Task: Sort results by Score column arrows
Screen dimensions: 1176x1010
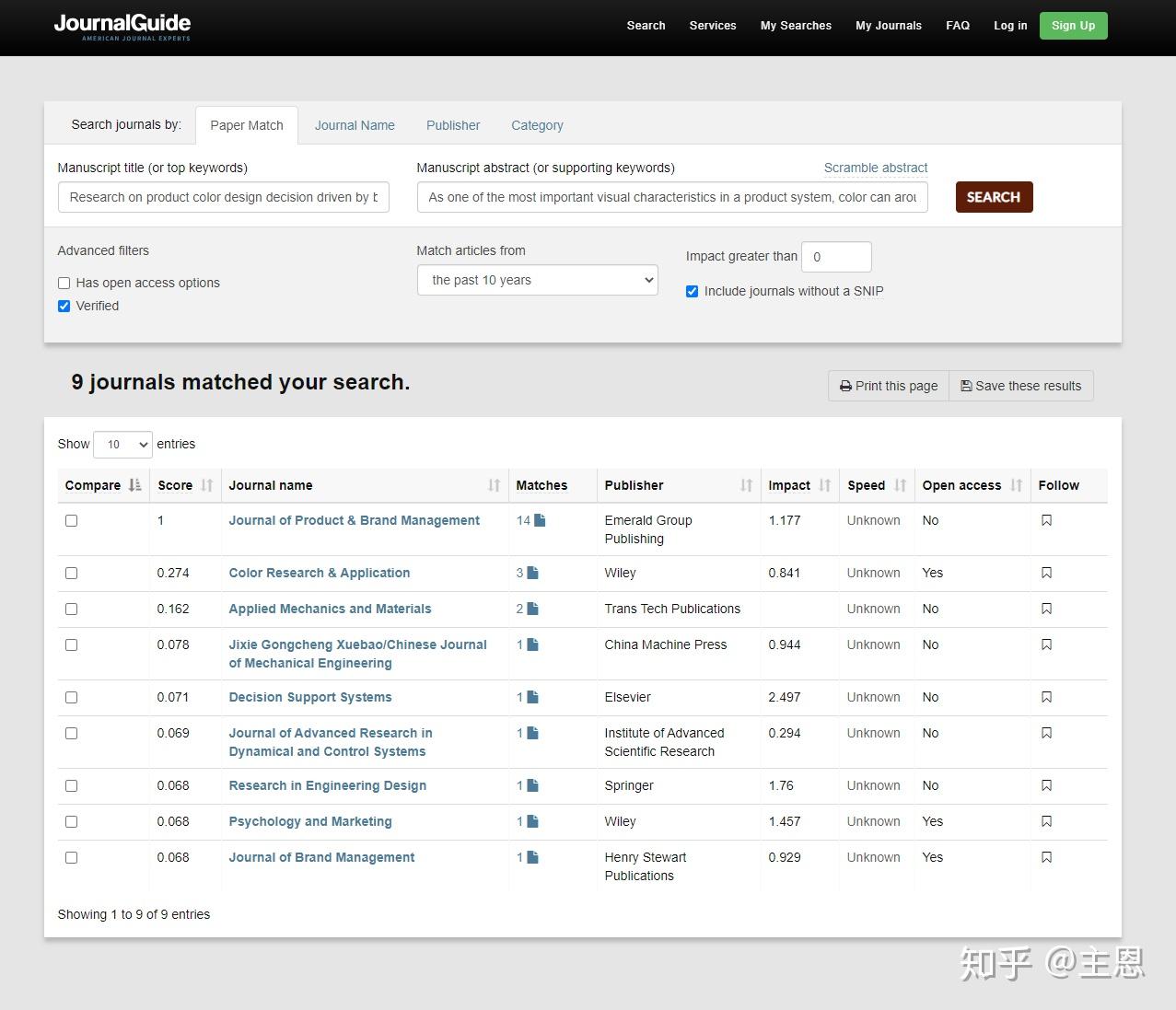Action: coord(207,485)
